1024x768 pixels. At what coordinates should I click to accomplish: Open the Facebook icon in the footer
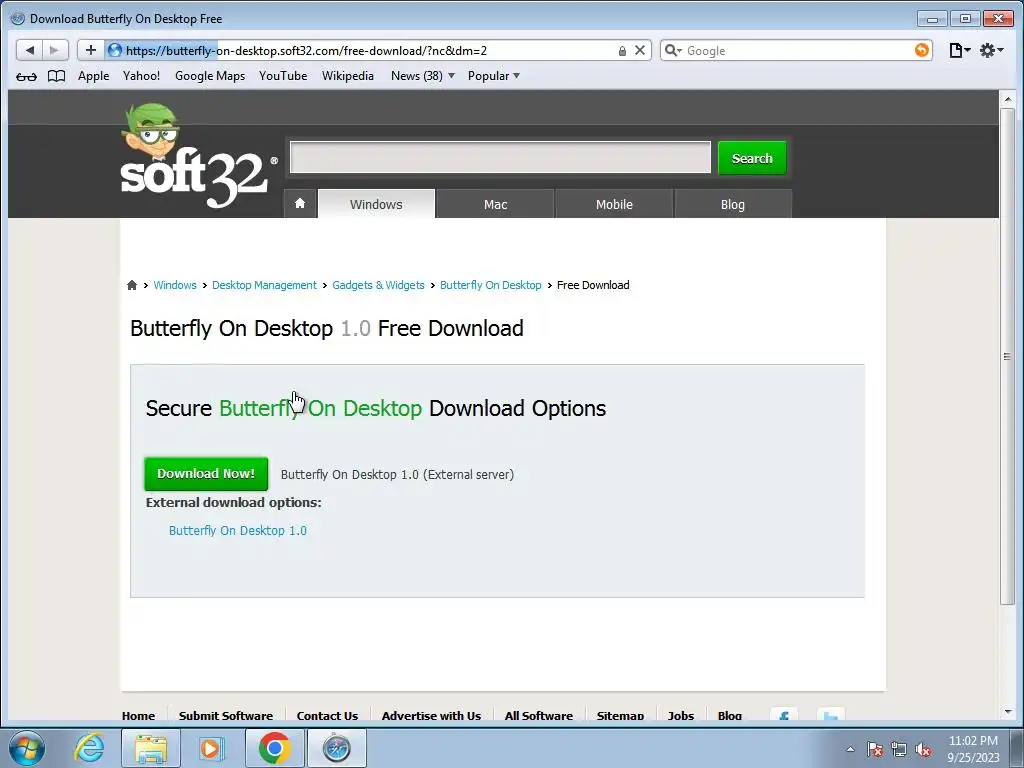[784, 716]
